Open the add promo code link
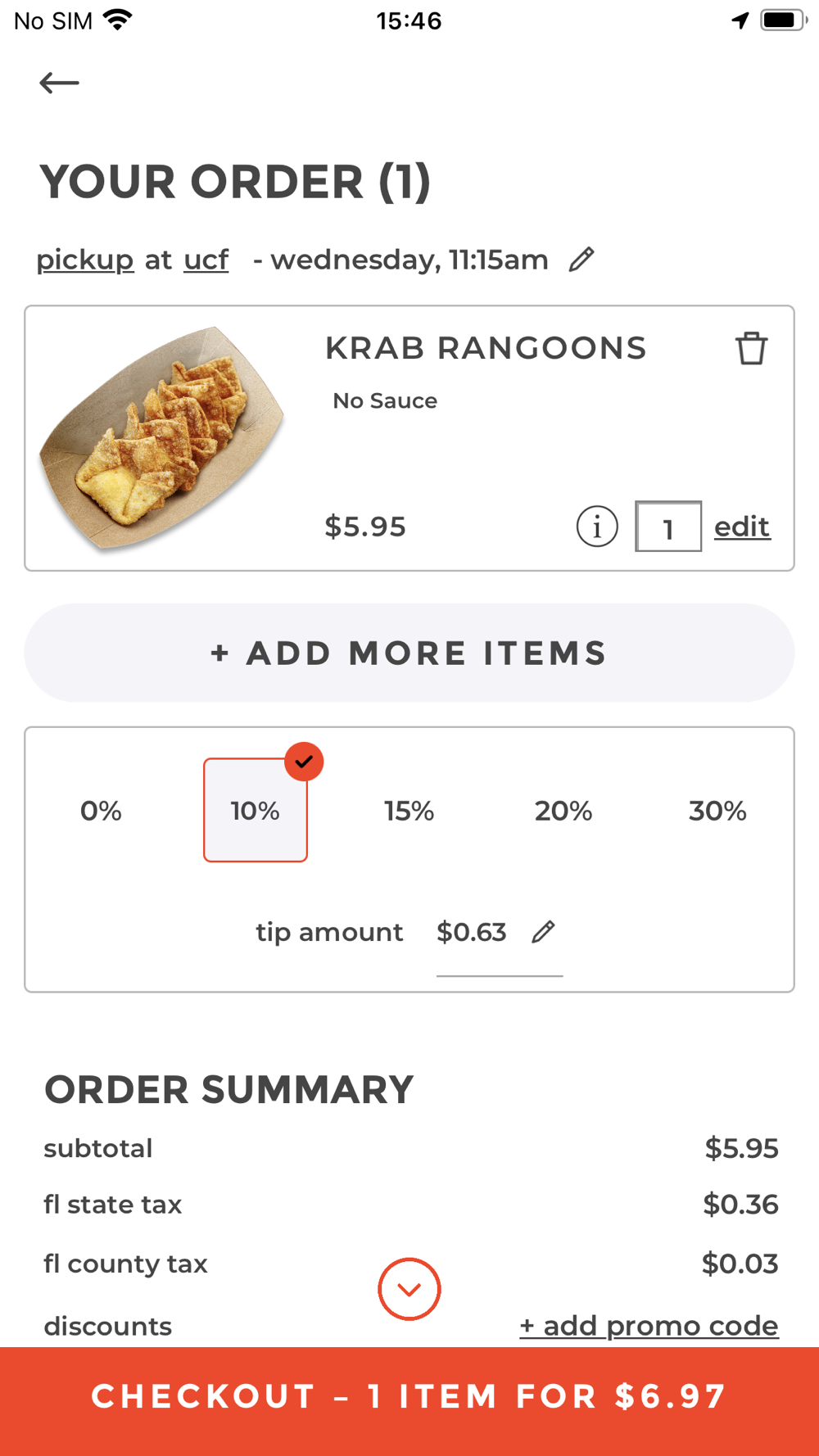 click(649, 1326)
